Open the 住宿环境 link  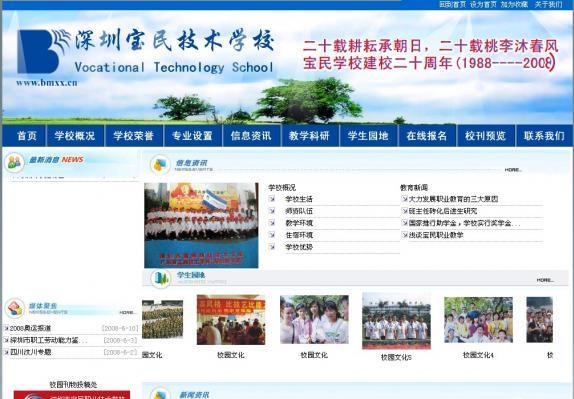299,235
